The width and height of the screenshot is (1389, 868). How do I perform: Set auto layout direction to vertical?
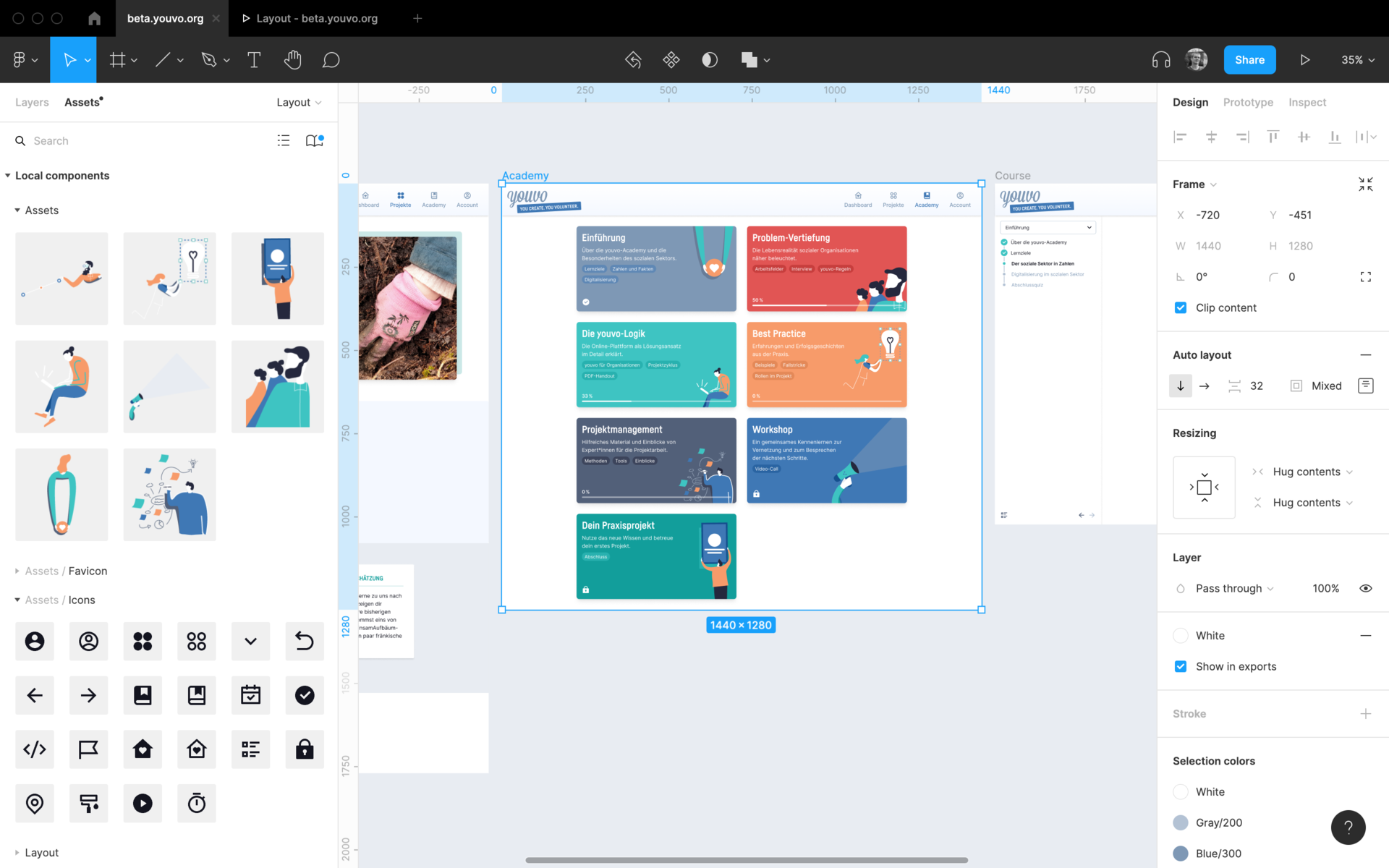[x=1181, y=386]
